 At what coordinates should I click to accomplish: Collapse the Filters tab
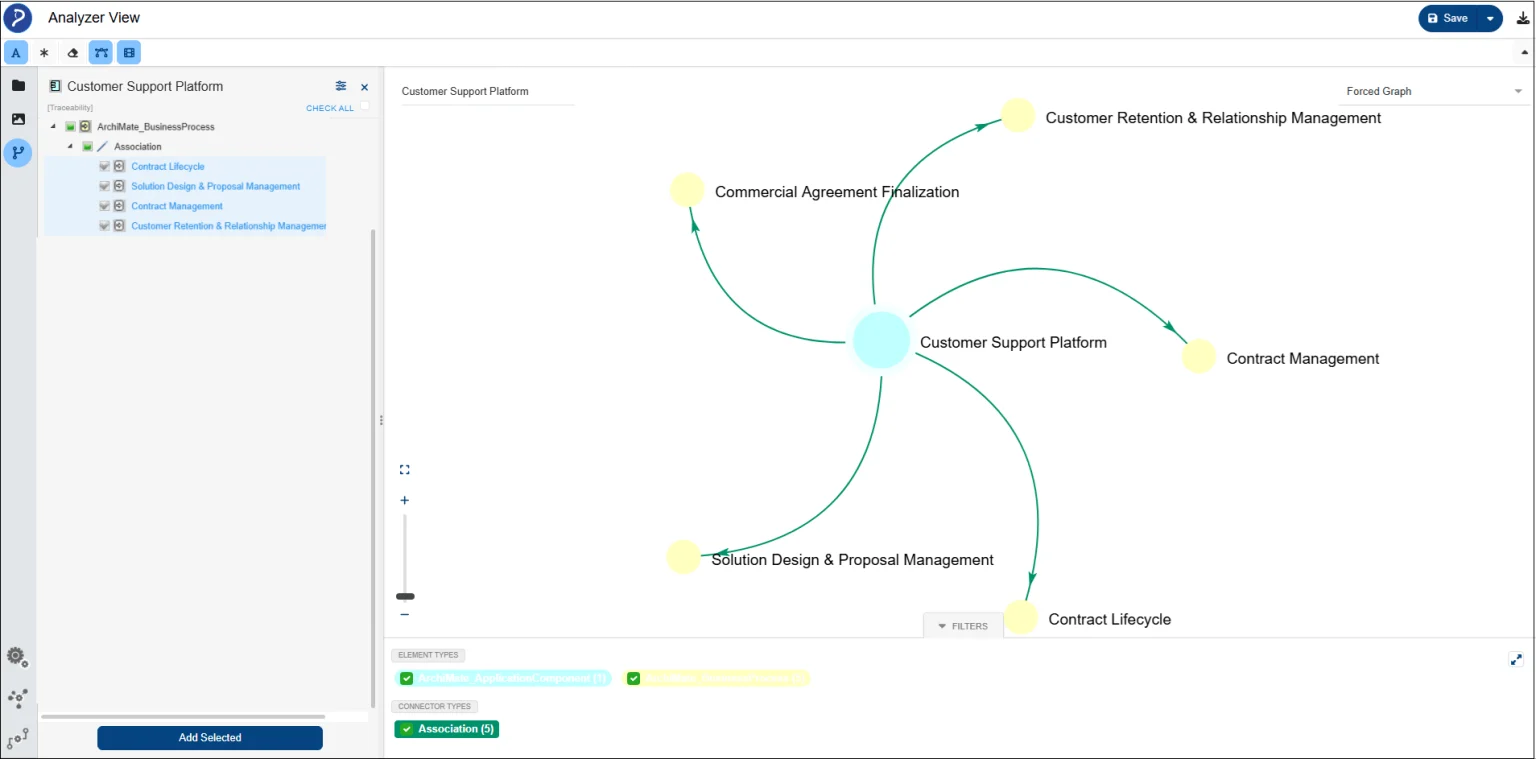click(962, 626)
